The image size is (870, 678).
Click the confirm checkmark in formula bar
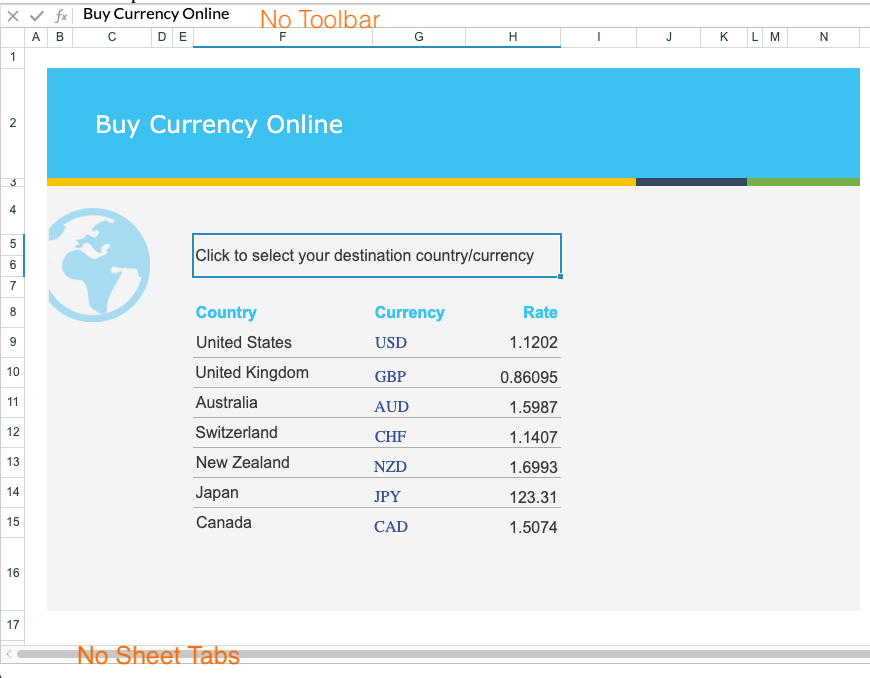click(x=37, y=16)
